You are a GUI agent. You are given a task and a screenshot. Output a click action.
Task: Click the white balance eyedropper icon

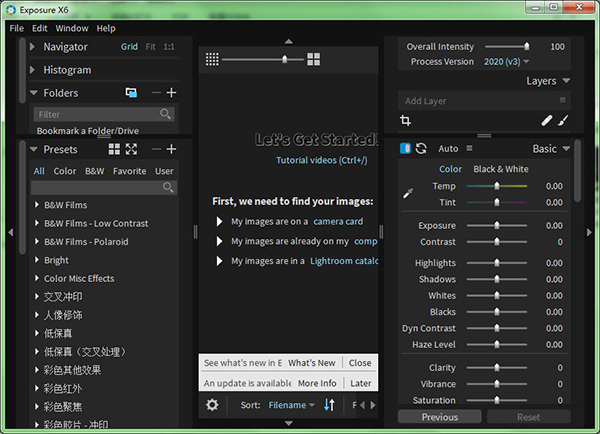(x=408, y=193)
